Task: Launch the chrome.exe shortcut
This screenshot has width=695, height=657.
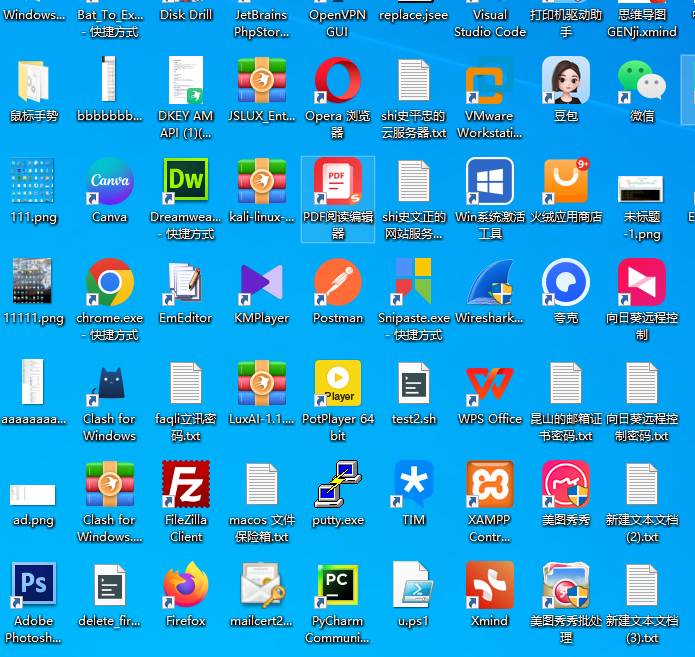Action: (x=109, y=282)
